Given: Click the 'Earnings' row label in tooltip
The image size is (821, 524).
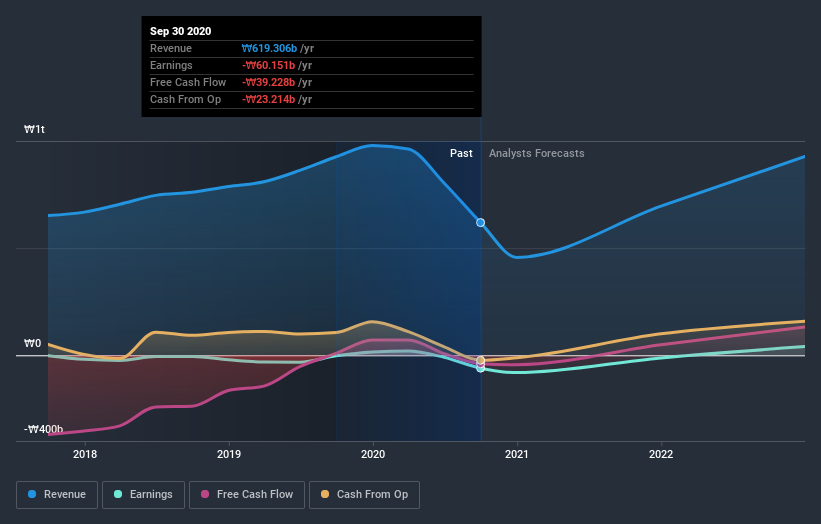Looking at the screenshot, I should (x=171, y=65).
